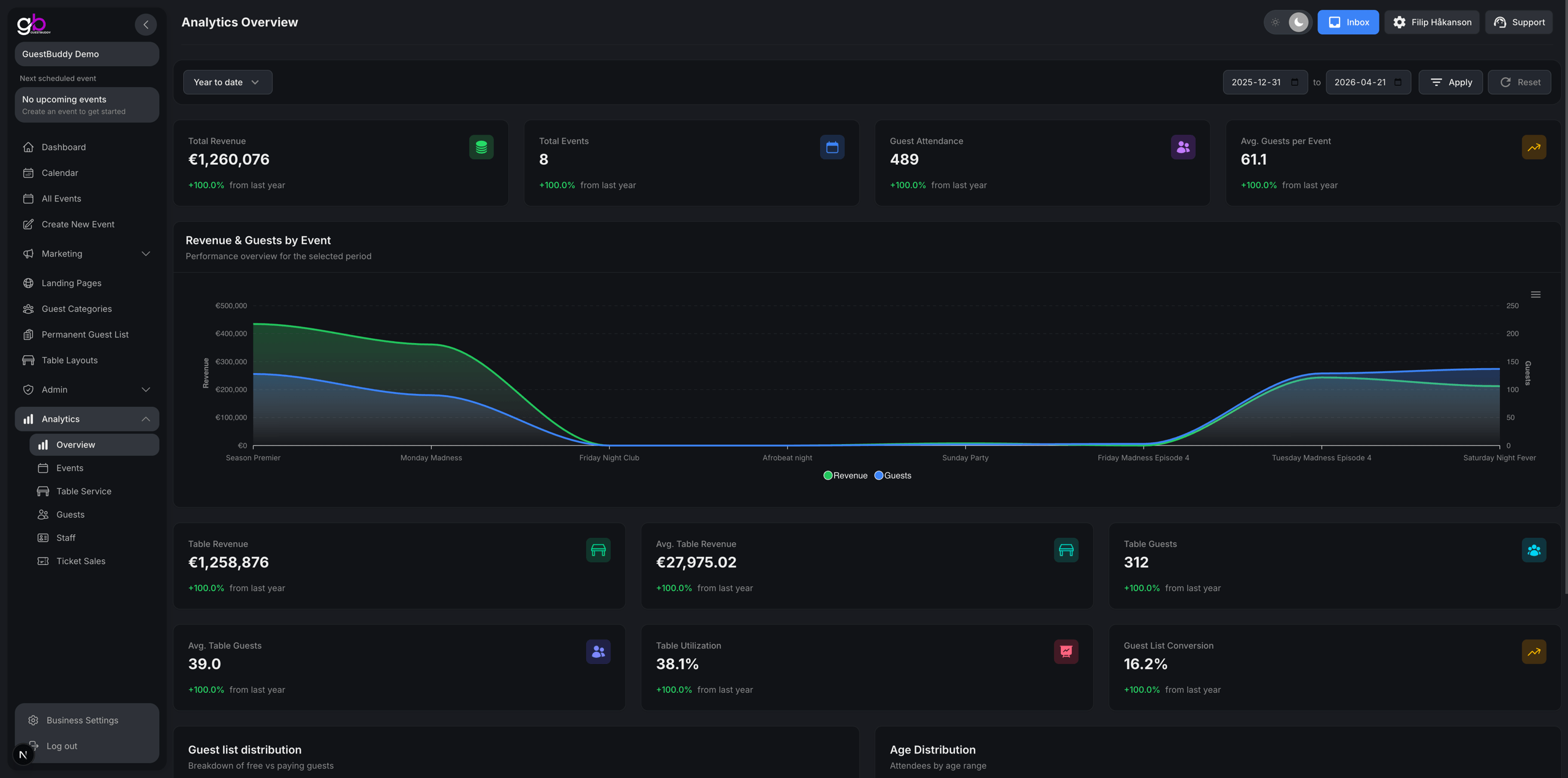Toggle the Guests series in chart legend
The image size is (1568, 778).
pos(892,475)
